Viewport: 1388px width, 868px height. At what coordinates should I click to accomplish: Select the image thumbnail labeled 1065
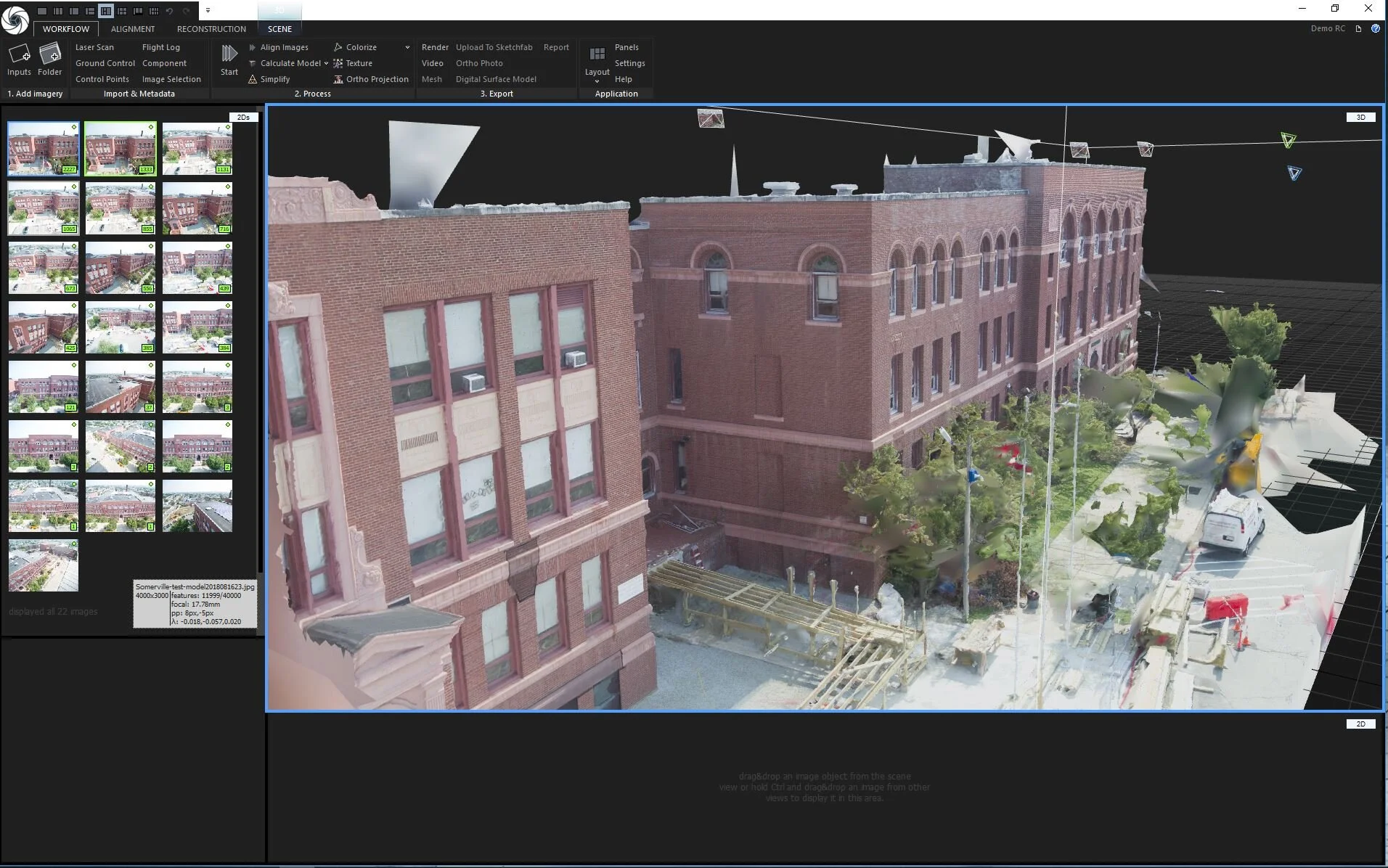click(44, 208)
